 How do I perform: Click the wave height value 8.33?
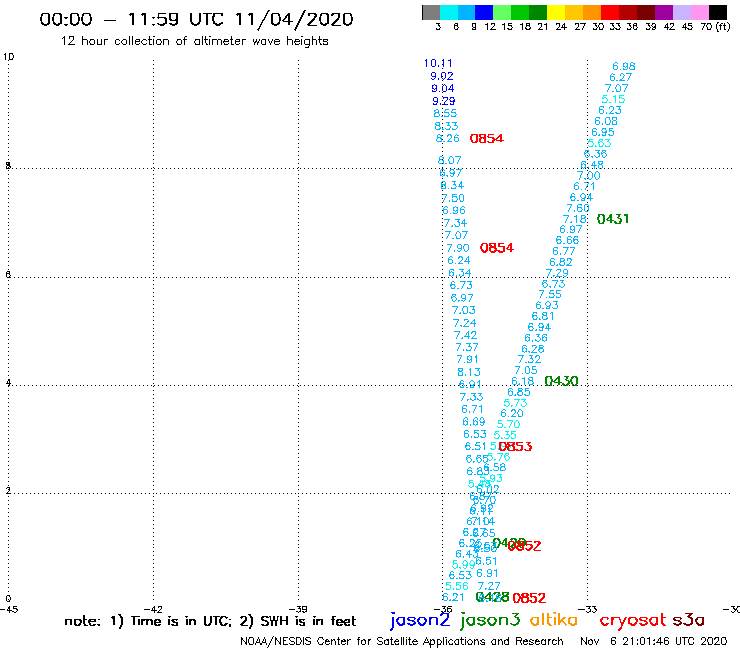(446, 126)
